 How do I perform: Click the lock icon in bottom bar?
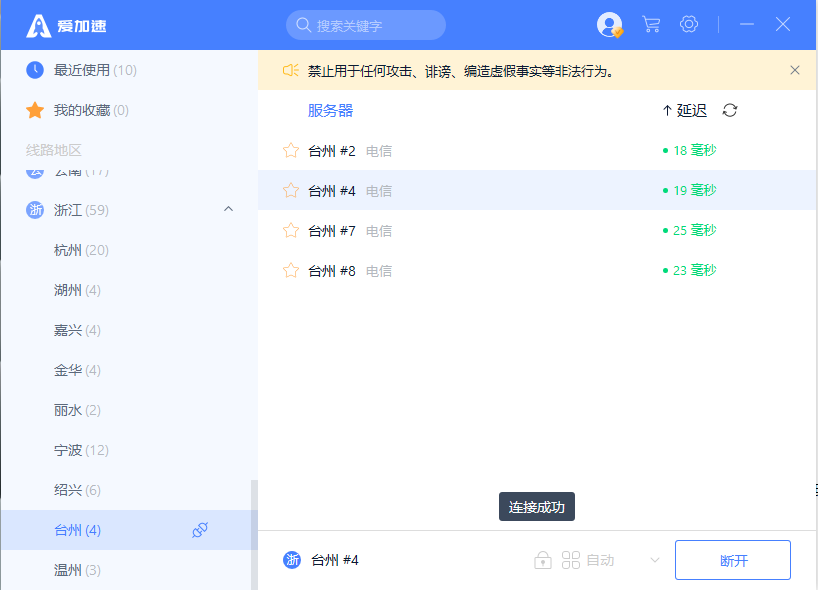click(543, 560)
